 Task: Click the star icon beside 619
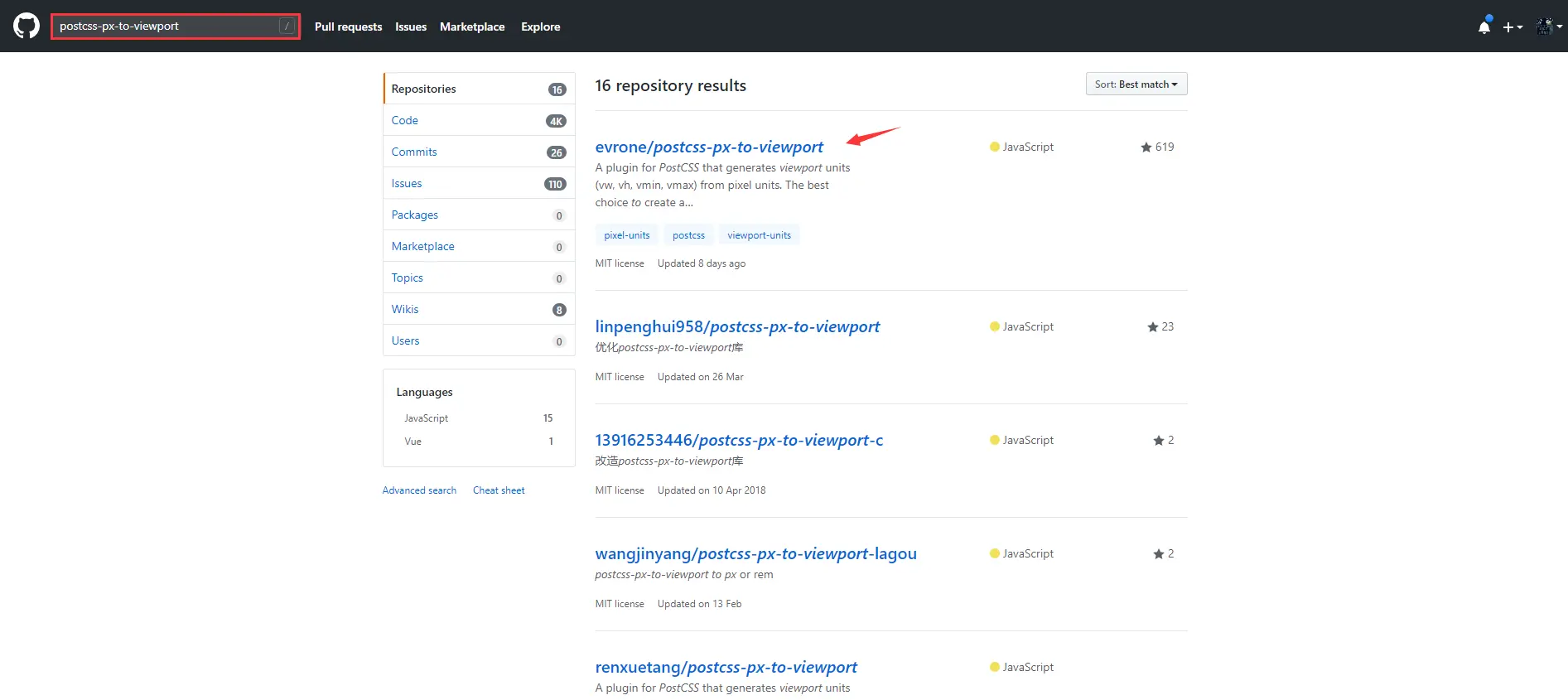click(1146, 147)
